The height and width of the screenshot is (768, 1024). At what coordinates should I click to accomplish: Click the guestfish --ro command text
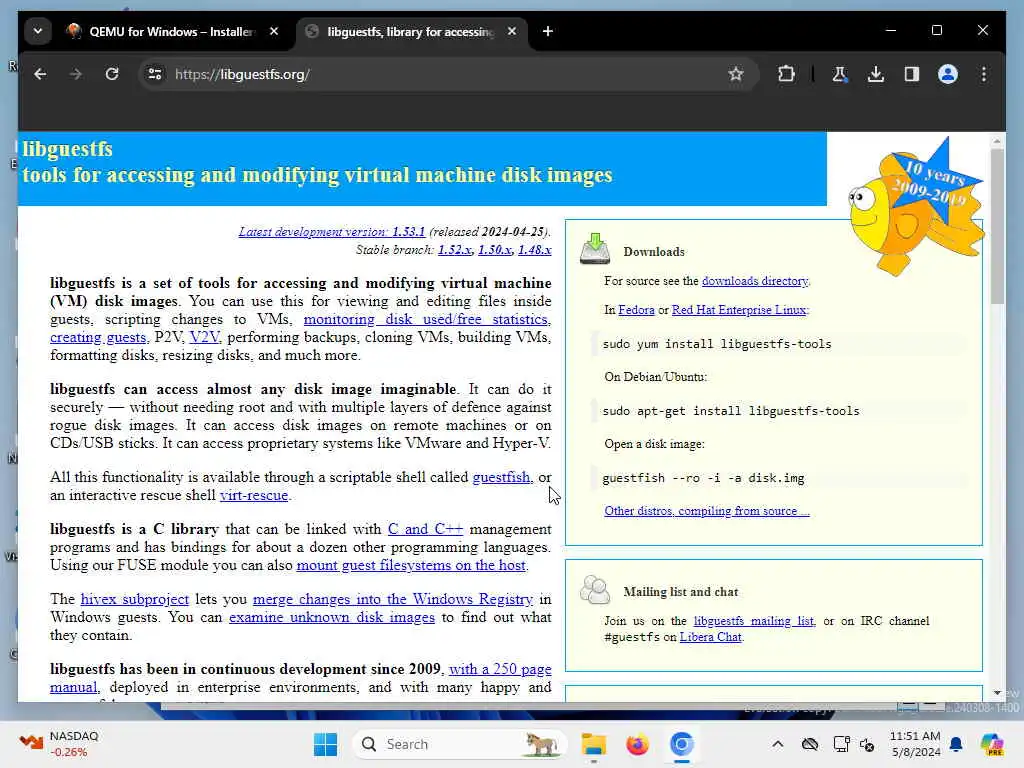point(703,478)
